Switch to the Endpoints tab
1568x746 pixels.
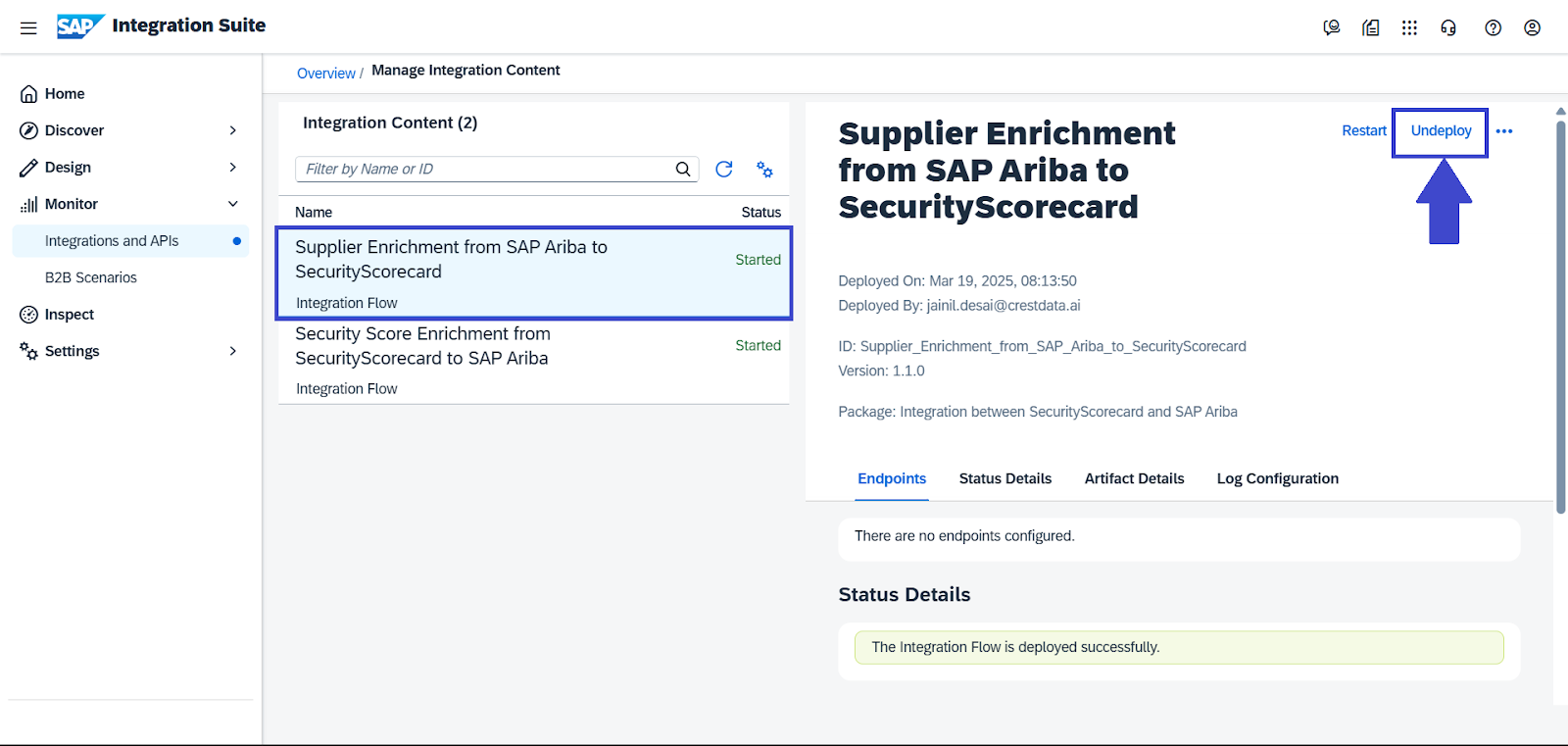click(x=892, y=478)
